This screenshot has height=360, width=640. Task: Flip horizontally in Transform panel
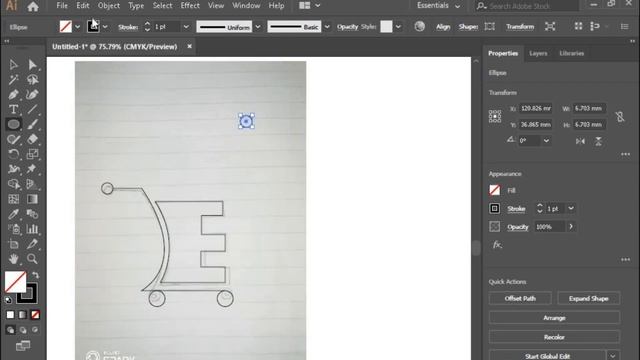coord(580,141)
